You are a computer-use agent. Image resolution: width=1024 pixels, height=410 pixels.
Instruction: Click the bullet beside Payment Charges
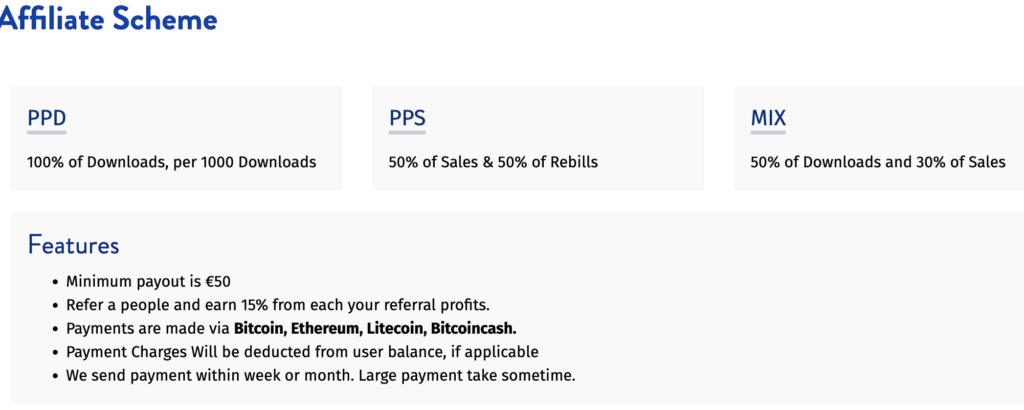[54, 353]
